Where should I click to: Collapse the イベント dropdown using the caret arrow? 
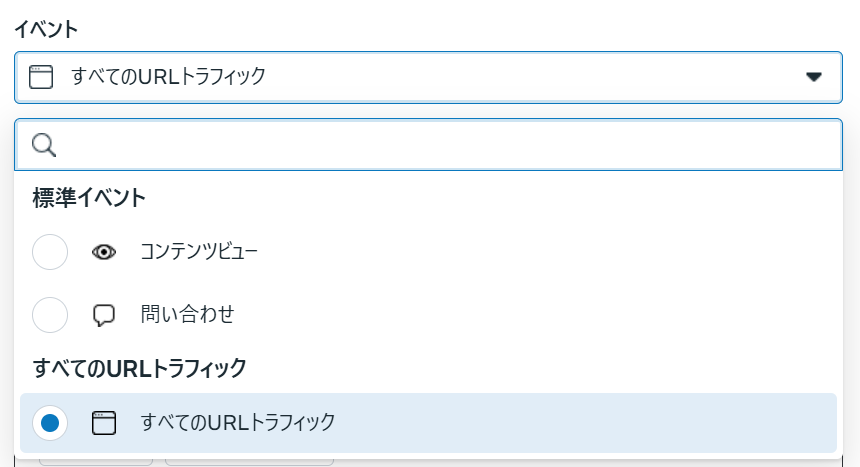pyautogui.click(x=814, y=77)
